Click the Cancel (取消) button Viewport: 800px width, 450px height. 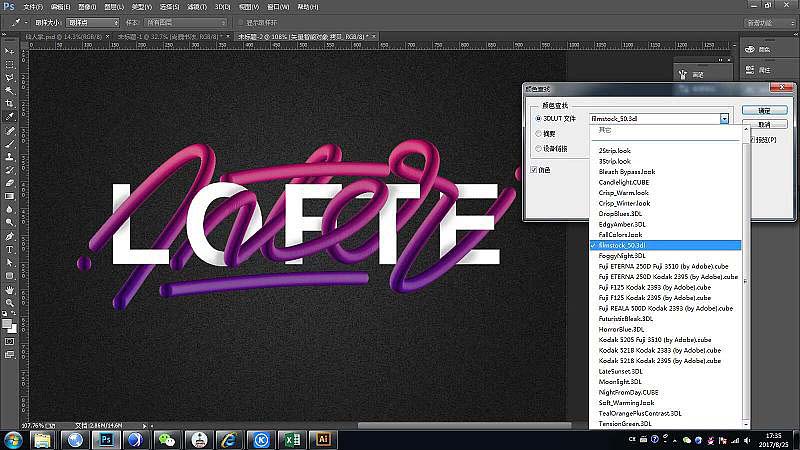(764, 124)
